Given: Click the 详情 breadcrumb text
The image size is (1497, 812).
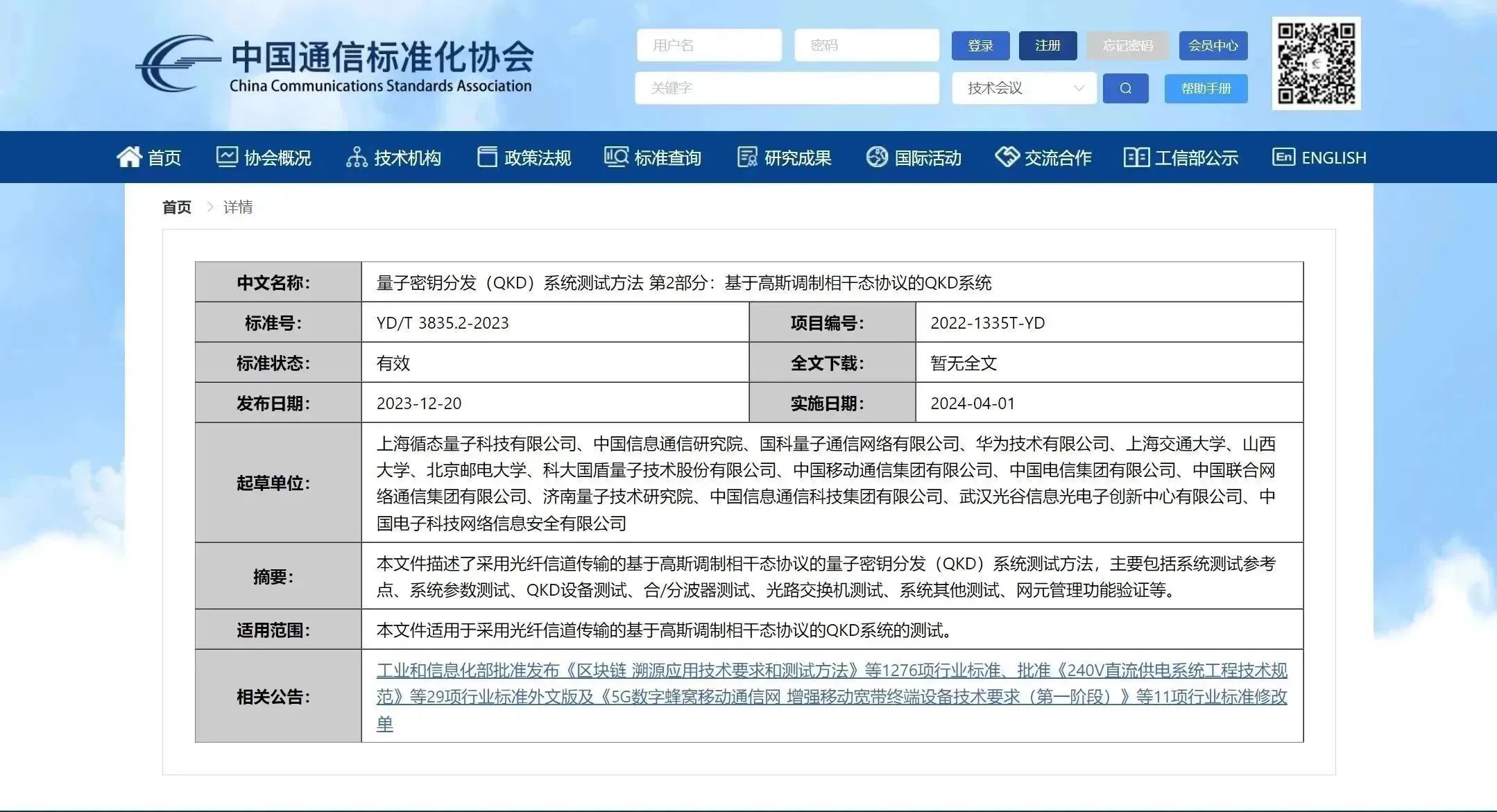Looking at the screenshot, I should click(x=238, y=207).
